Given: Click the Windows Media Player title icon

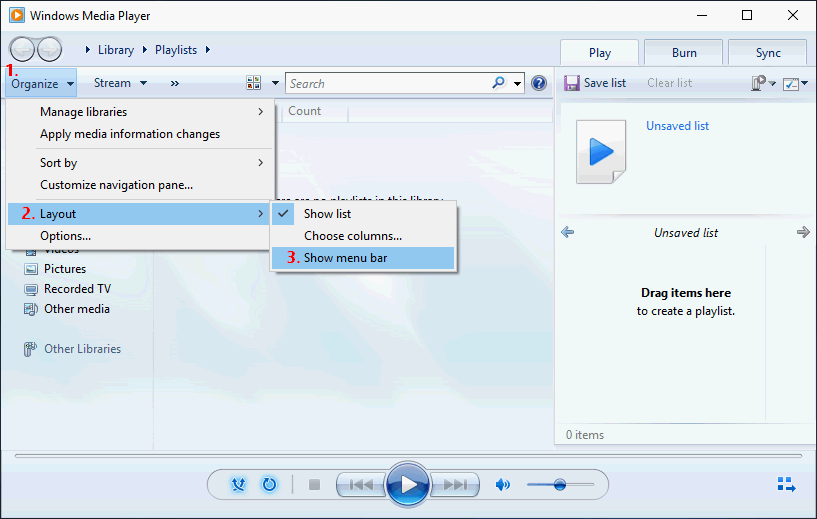Looking at the screenshot, I should click(17, 15).
